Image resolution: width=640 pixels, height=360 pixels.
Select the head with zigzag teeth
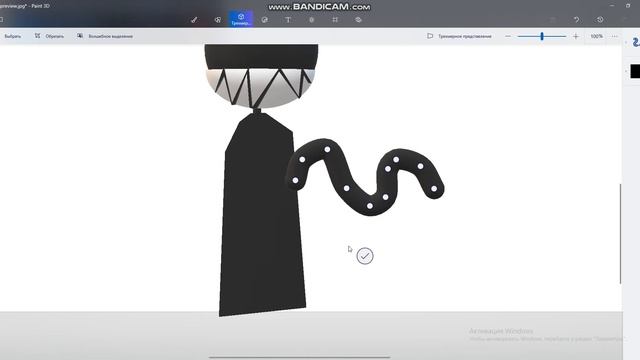261,76
